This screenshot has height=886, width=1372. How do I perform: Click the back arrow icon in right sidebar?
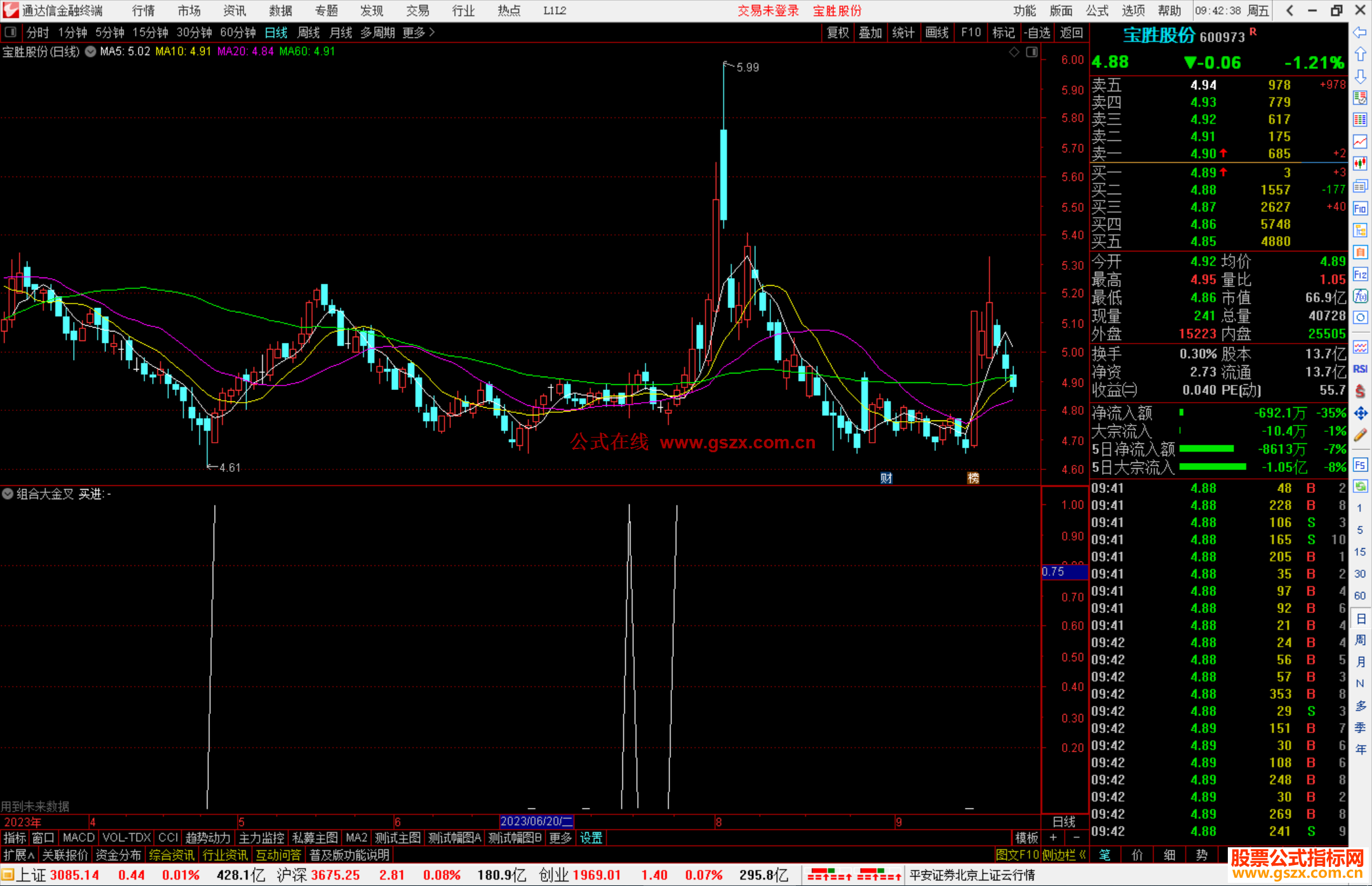(1360, 32)
